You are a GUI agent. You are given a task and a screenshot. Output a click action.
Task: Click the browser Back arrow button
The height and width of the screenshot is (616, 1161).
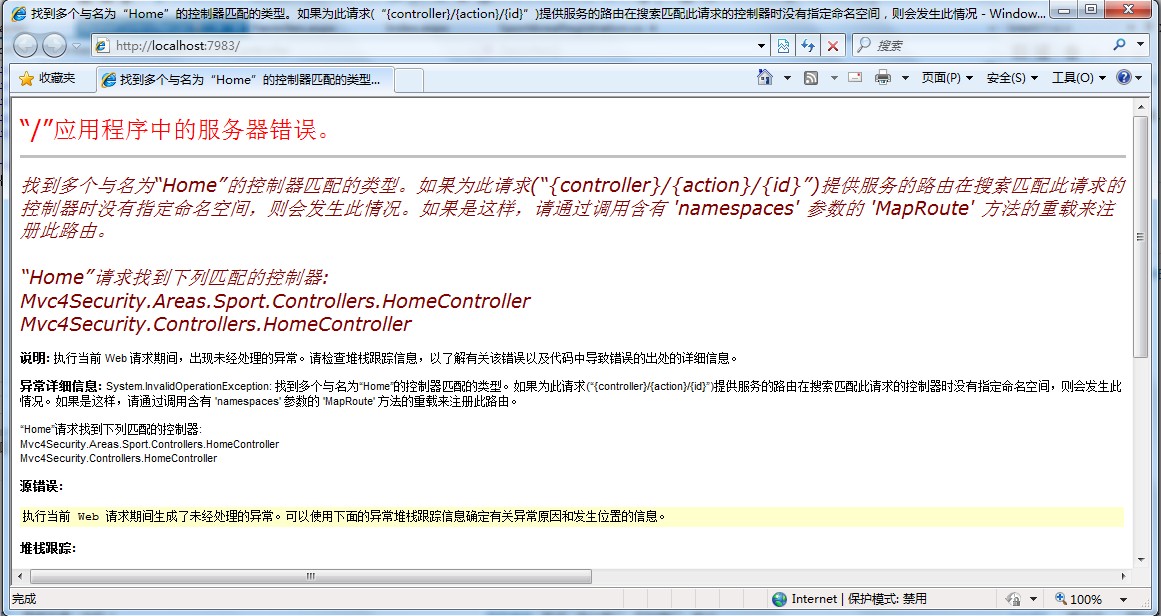[x=25, y=45]
